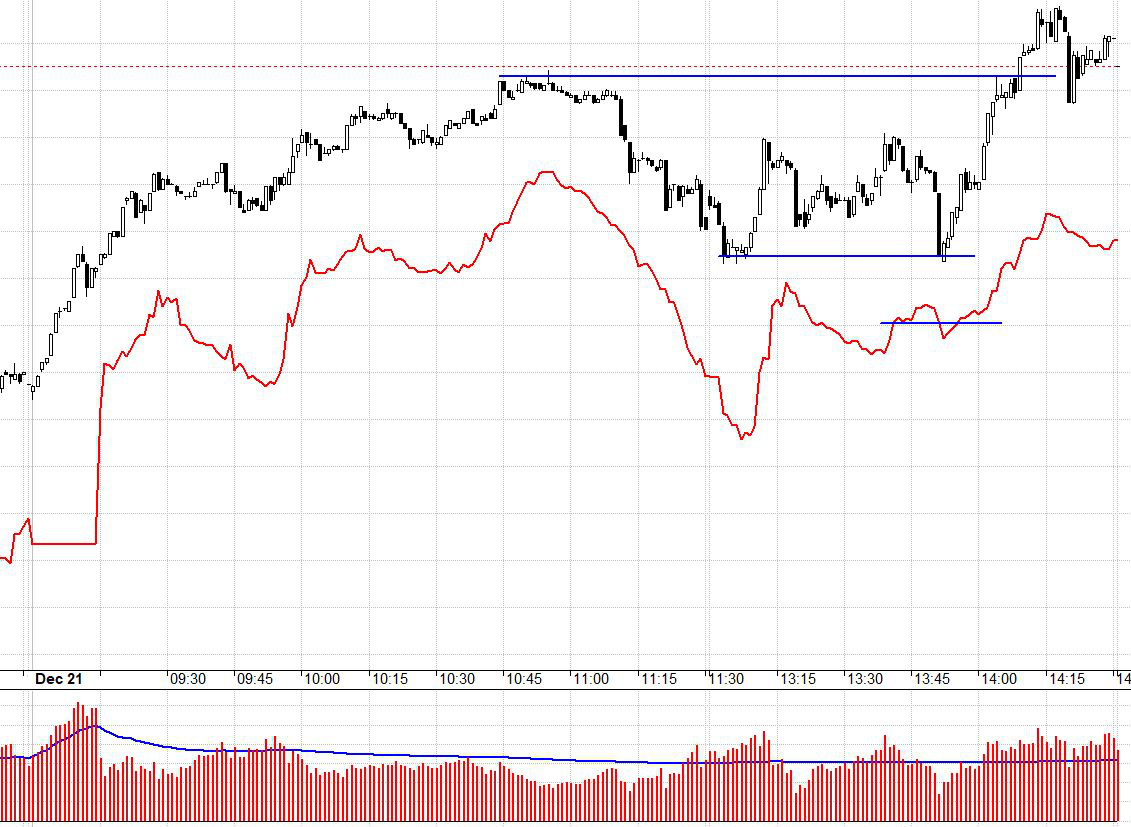The height and width of the screenshot is (827, 1131).
Task: Click the 09:45 time axis label
Action: click(x=255, y=679)
